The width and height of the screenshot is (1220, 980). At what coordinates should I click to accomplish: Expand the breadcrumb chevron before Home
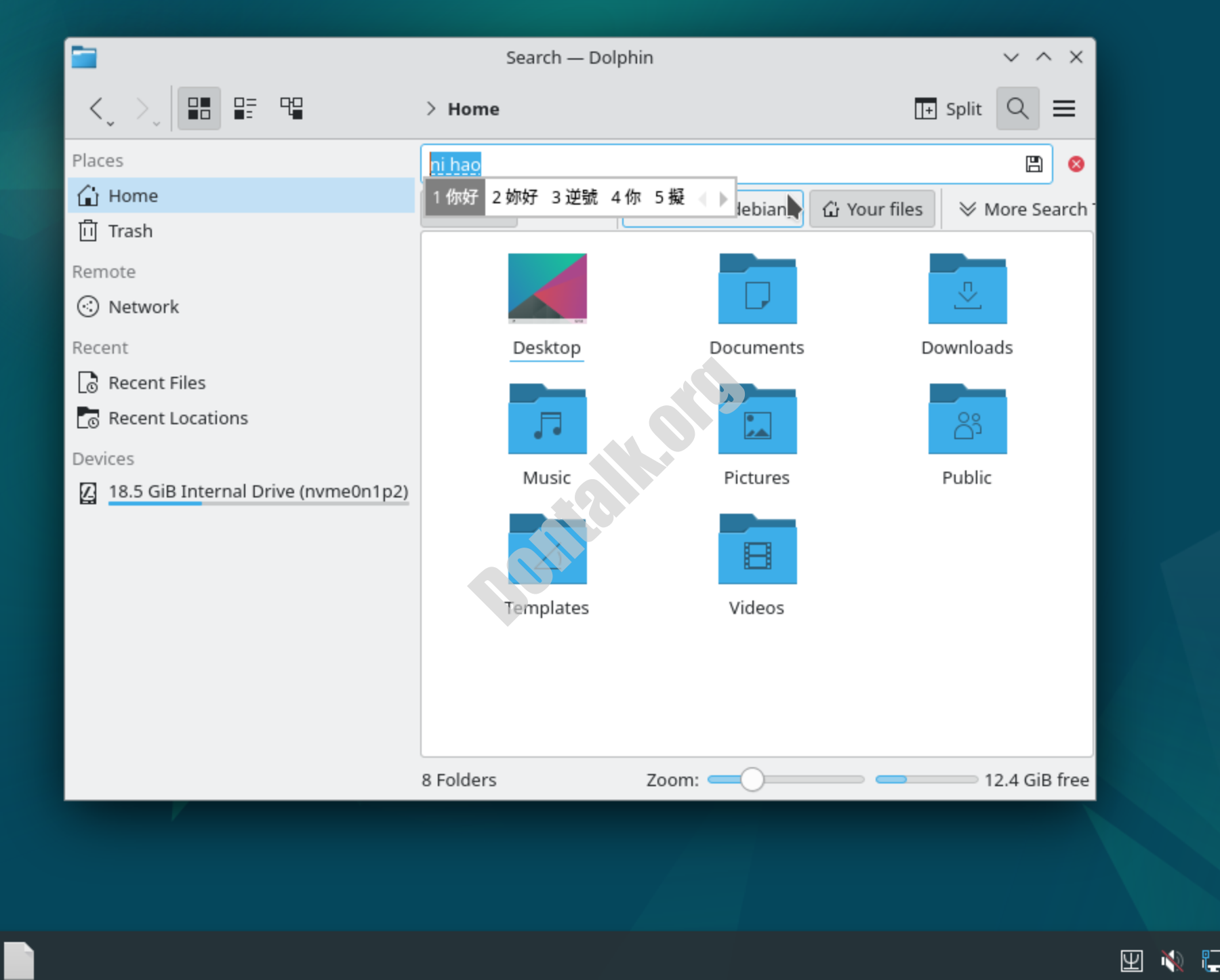(x=431, y=108)
